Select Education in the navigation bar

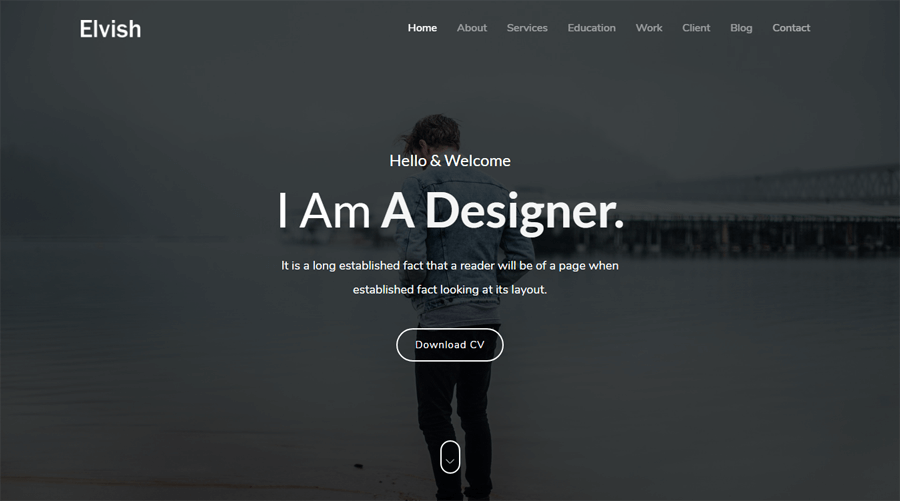click(x=592, y=28)
